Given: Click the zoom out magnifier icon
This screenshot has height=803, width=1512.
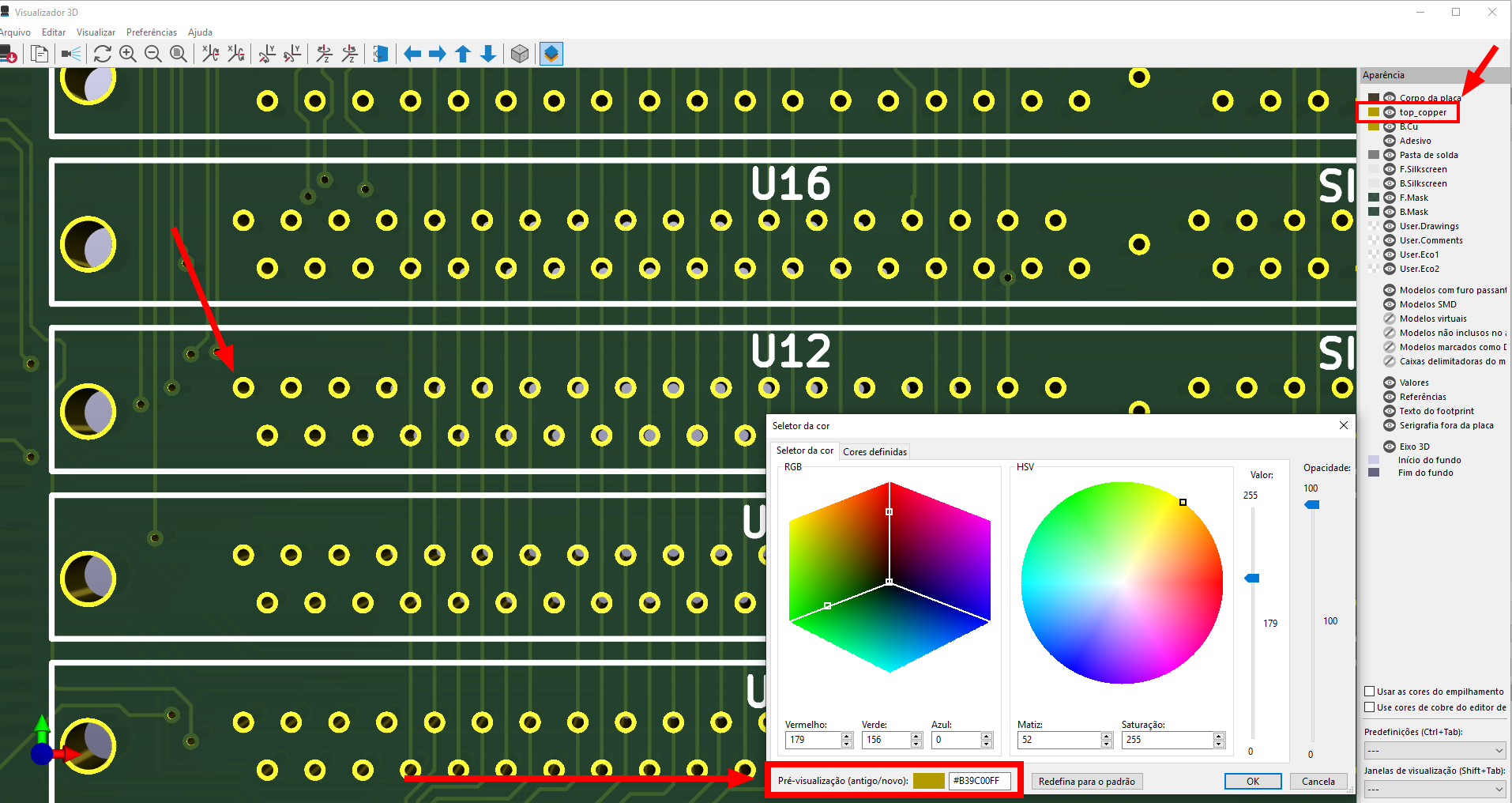Looking at the screenshot, I should click(x=153, y=54).
